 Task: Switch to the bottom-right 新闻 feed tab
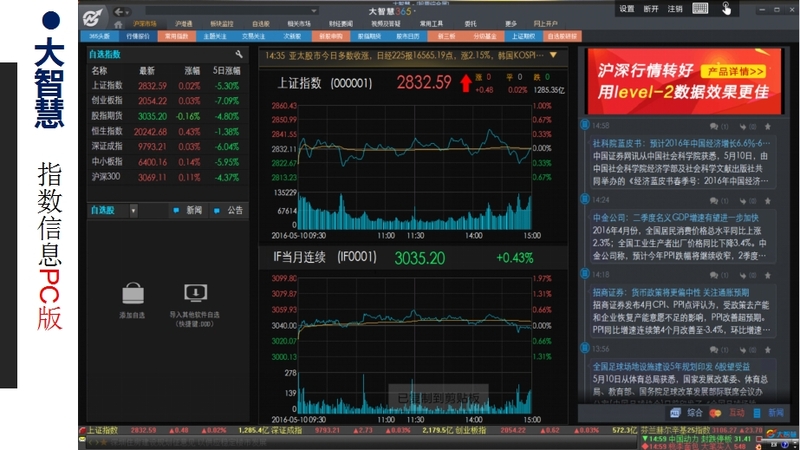(x=769, y=413)
